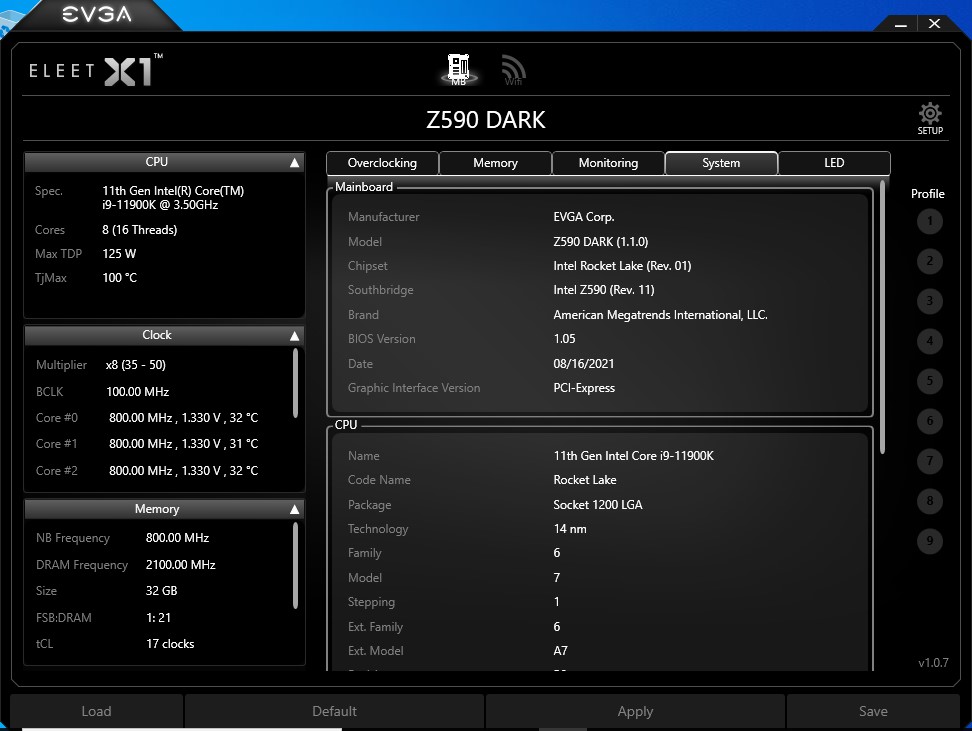
Task: Collapse the CPU panel arrow
Action: (294, 162)
